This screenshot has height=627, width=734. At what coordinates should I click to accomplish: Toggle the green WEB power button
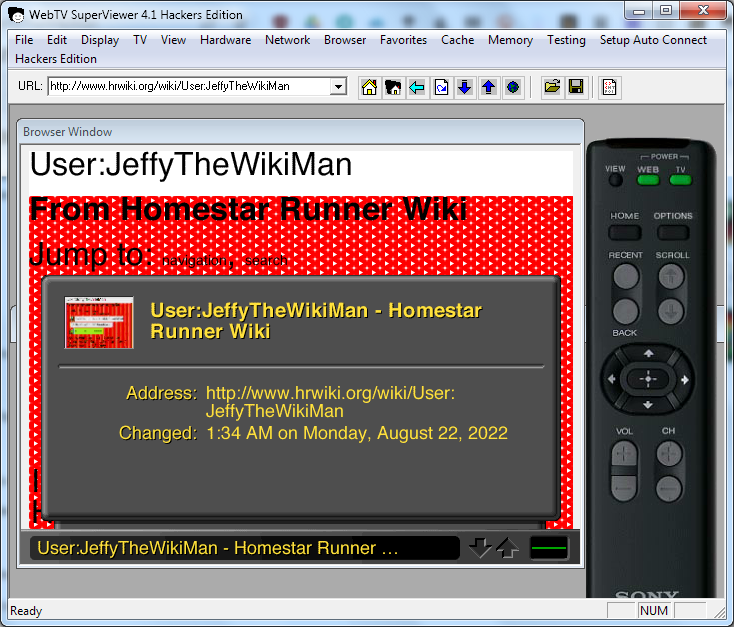(x=648, y=180)
